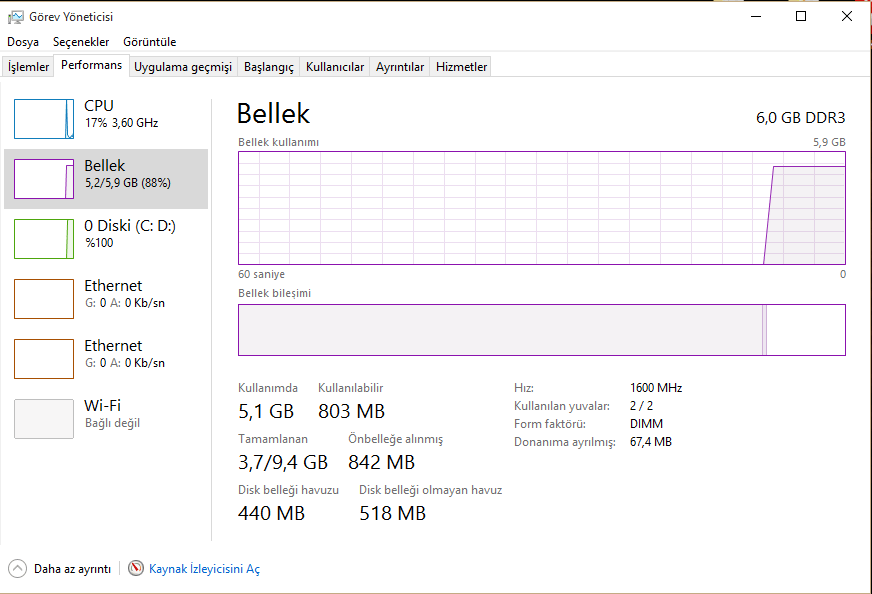
Task: Select the first Ethernet graph thumbnail
Action: 44,299
